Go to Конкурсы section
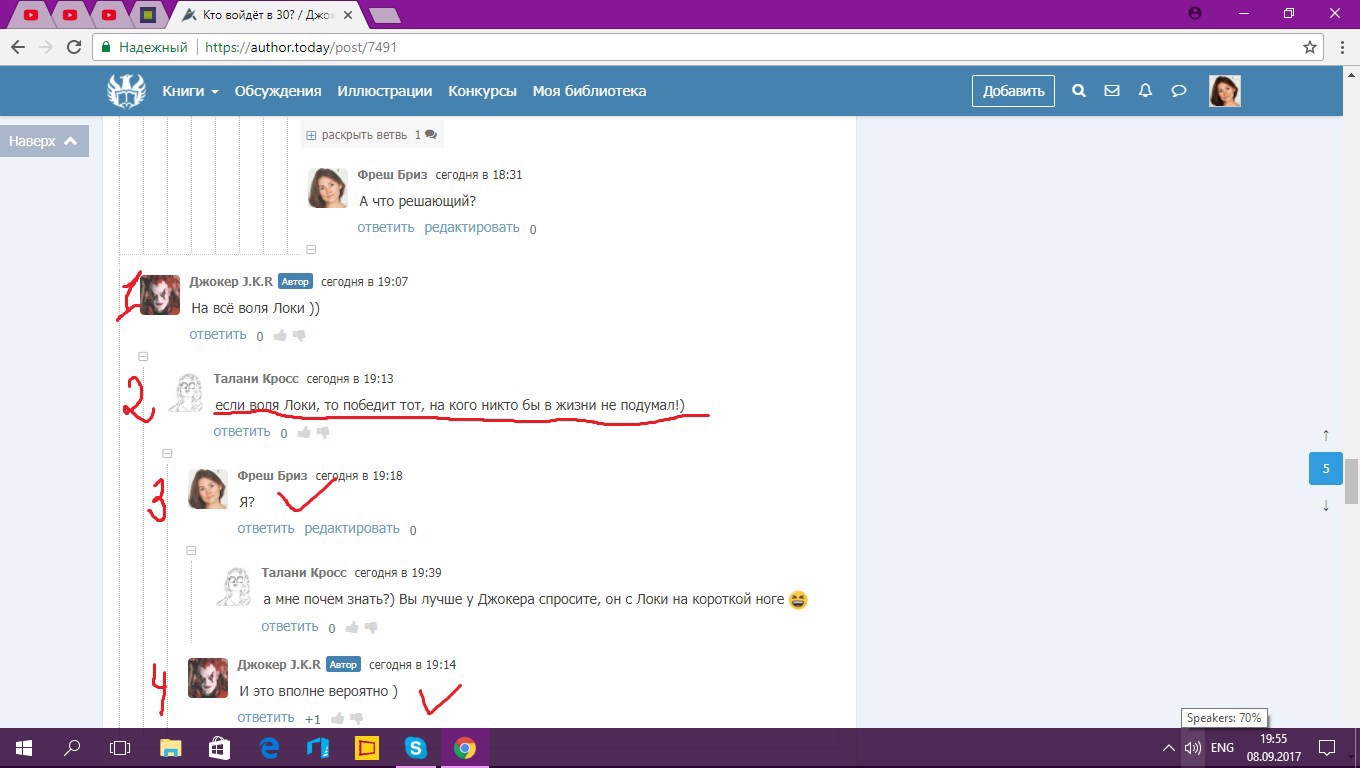1360x768 pixels. [482, 91]
